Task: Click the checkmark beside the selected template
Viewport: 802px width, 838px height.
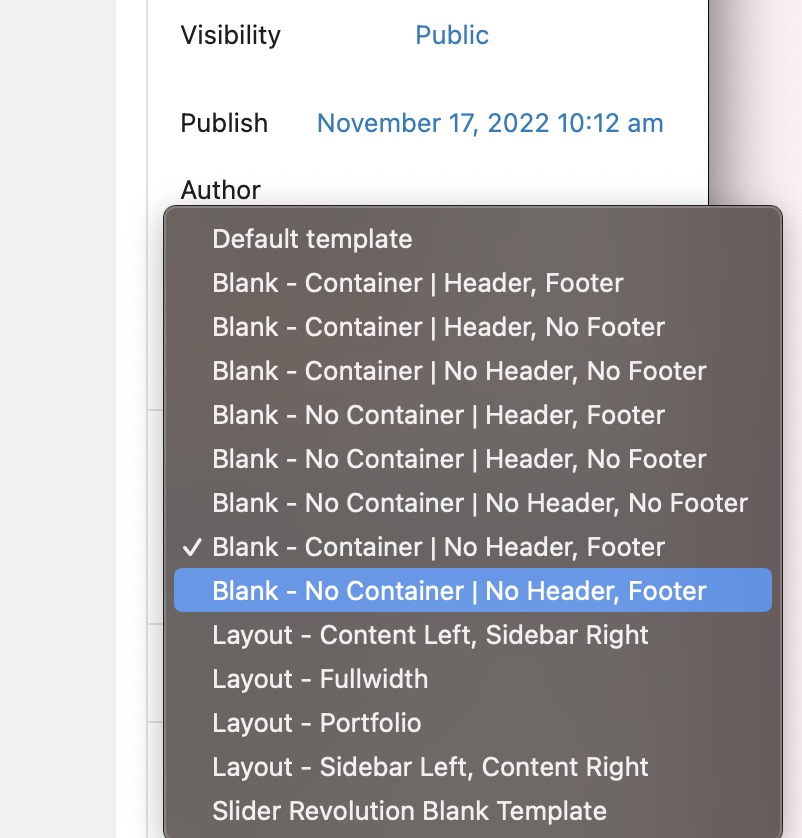Action: tap(194, 547)
